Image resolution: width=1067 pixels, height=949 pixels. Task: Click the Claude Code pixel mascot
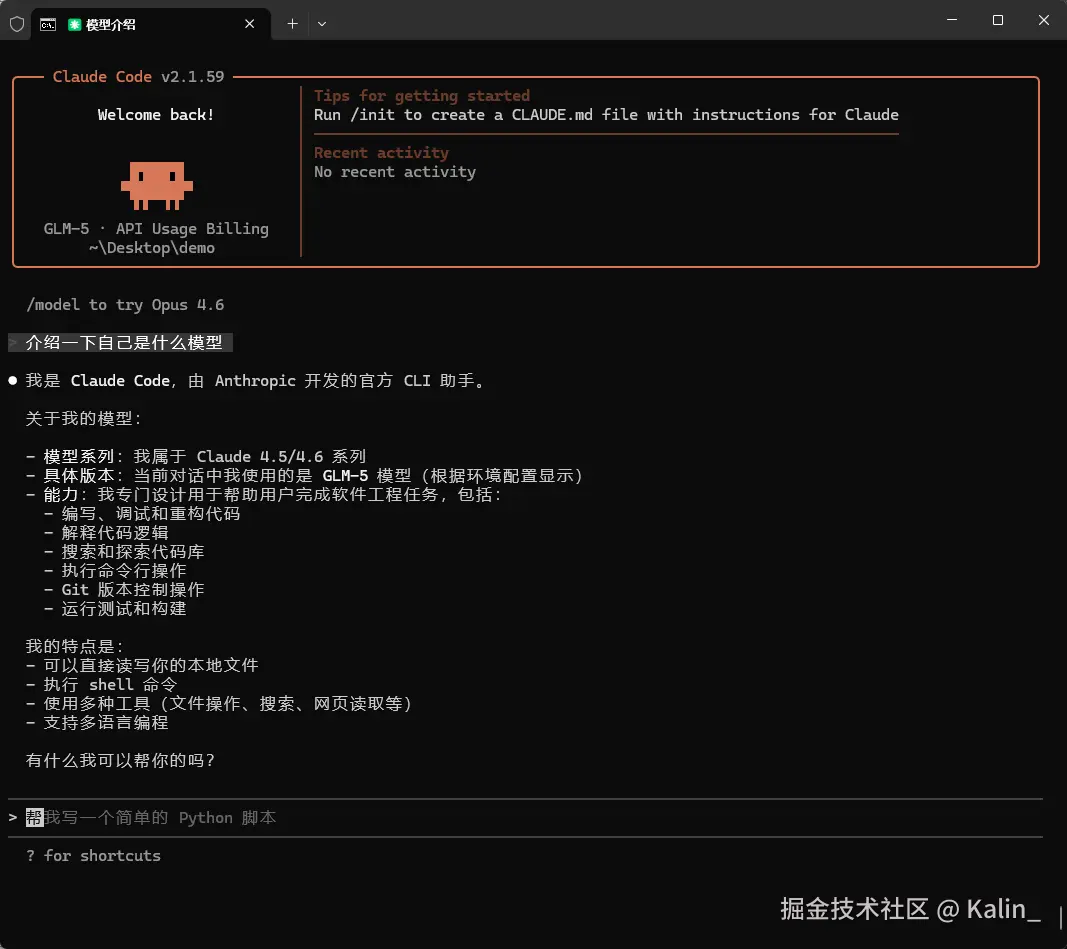point(157,185)
